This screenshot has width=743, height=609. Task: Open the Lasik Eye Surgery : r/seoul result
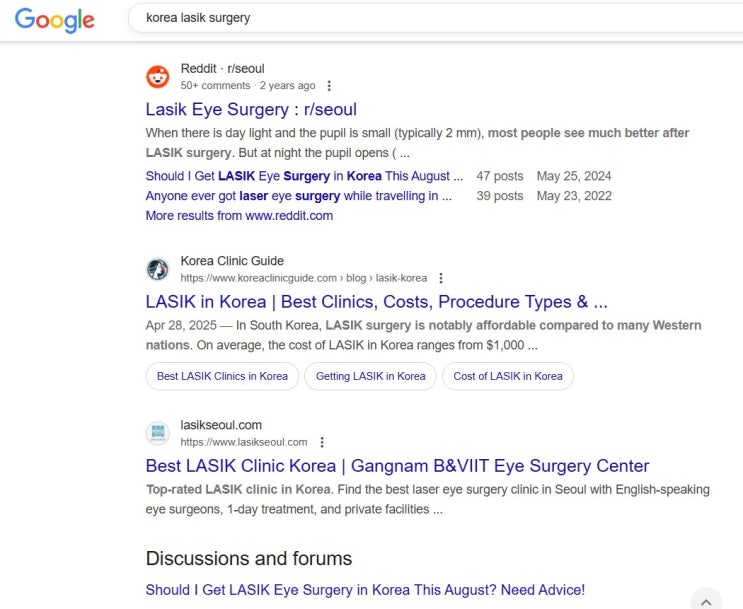[251, 109]
